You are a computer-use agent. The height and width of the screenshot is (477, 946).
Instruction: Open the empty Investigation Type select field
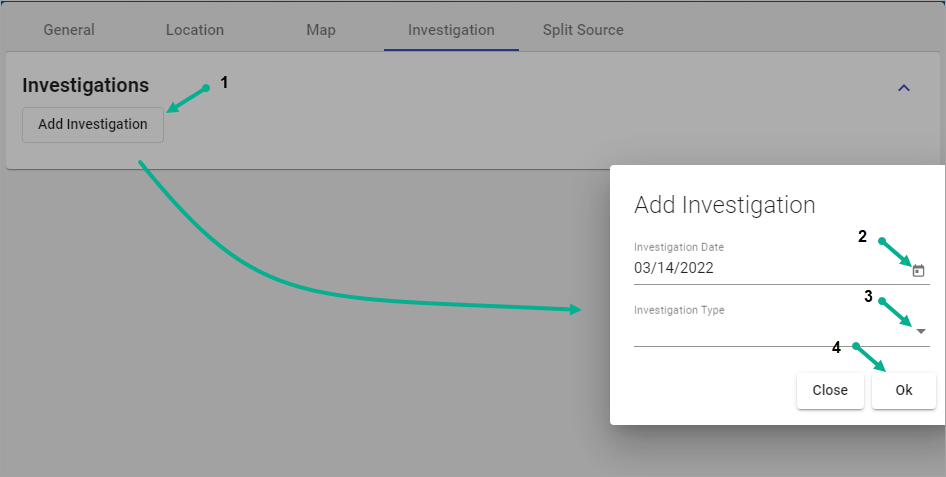coord(770,332)
